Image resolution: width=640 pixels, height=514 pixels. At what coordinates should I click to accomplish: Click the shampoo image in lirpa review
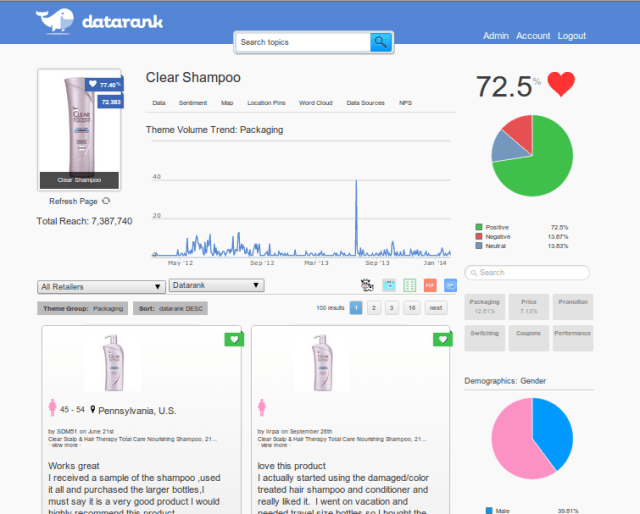[x=322, y=363]
